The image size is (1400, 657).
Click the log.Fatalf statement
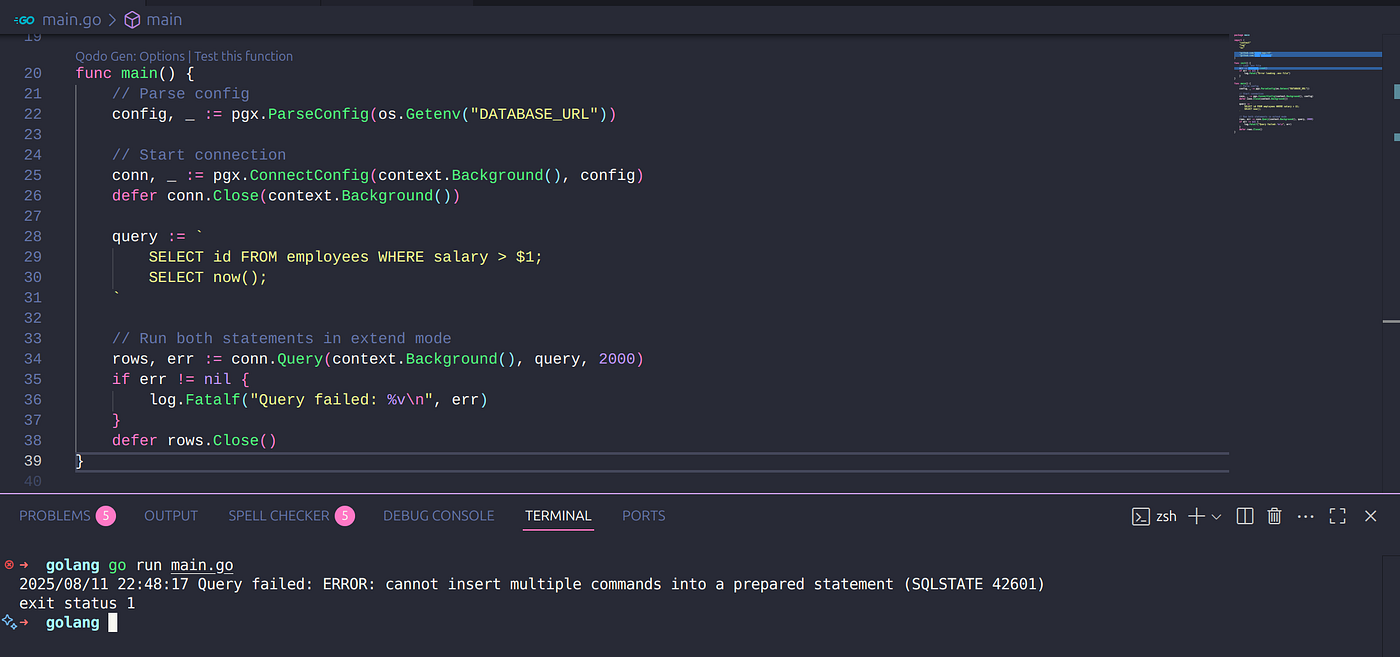[x=318, y=400]
